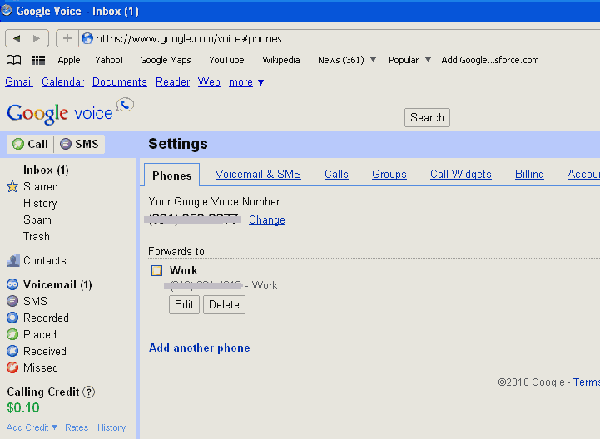Click the Calling Credit help question mark
This screenshot has width=600, height=439.
pos(89,392)
